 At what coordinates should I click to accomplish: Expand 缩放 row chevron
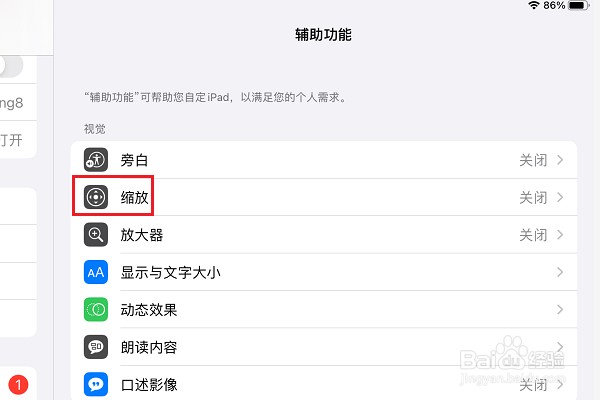pos(560,197)
